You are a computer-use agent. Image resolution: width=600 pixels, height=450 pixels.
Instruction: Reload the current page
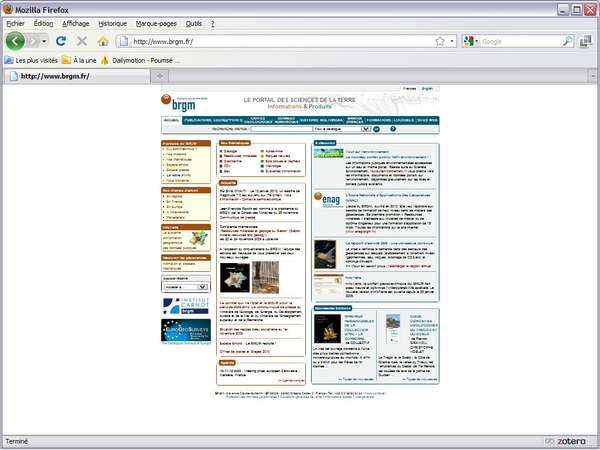(61, 42)
